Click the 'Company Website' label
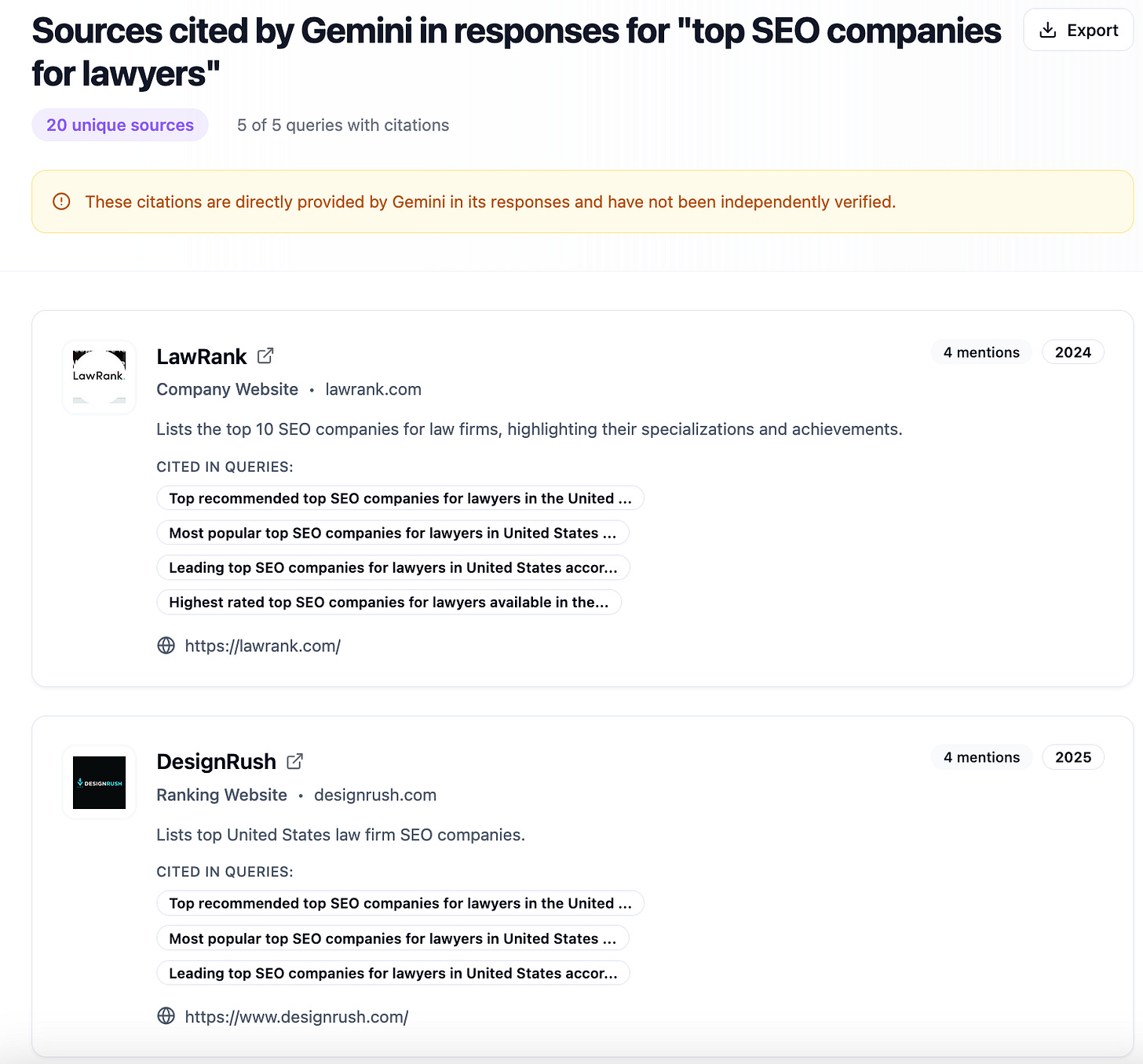Viewport: 1143px width, 1064px height. [x=228, y=389]
